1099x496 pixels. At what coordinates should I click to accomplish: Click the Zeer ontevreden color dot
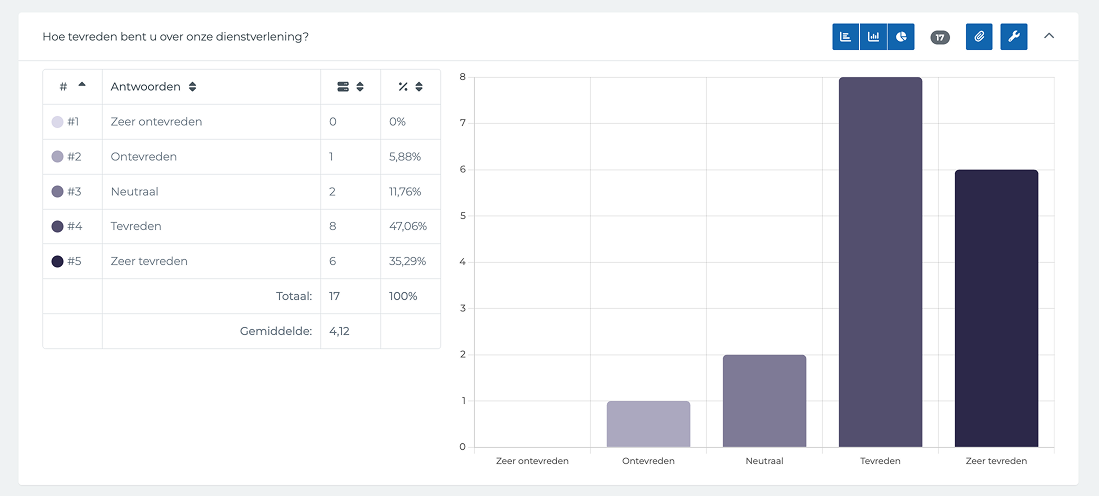point(57,122)
